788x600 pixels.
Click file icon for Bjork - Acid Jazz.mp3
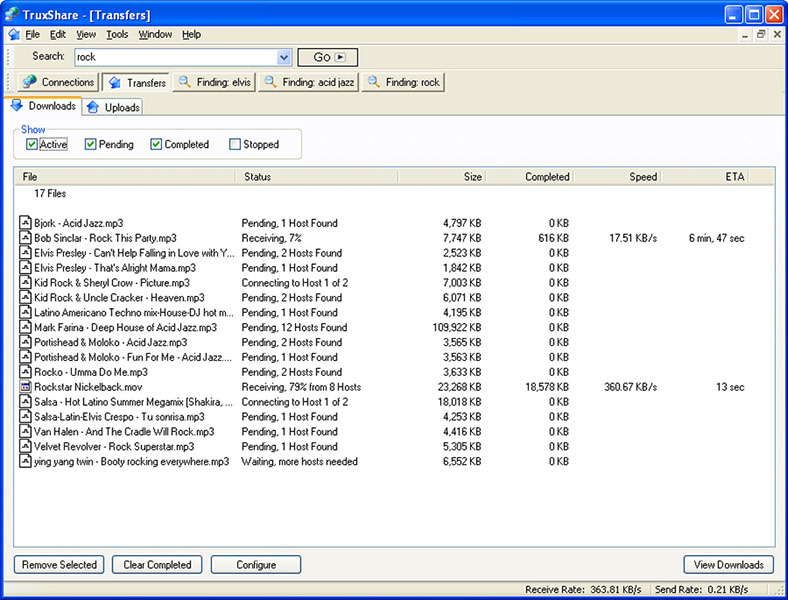[x=26, y=223]
